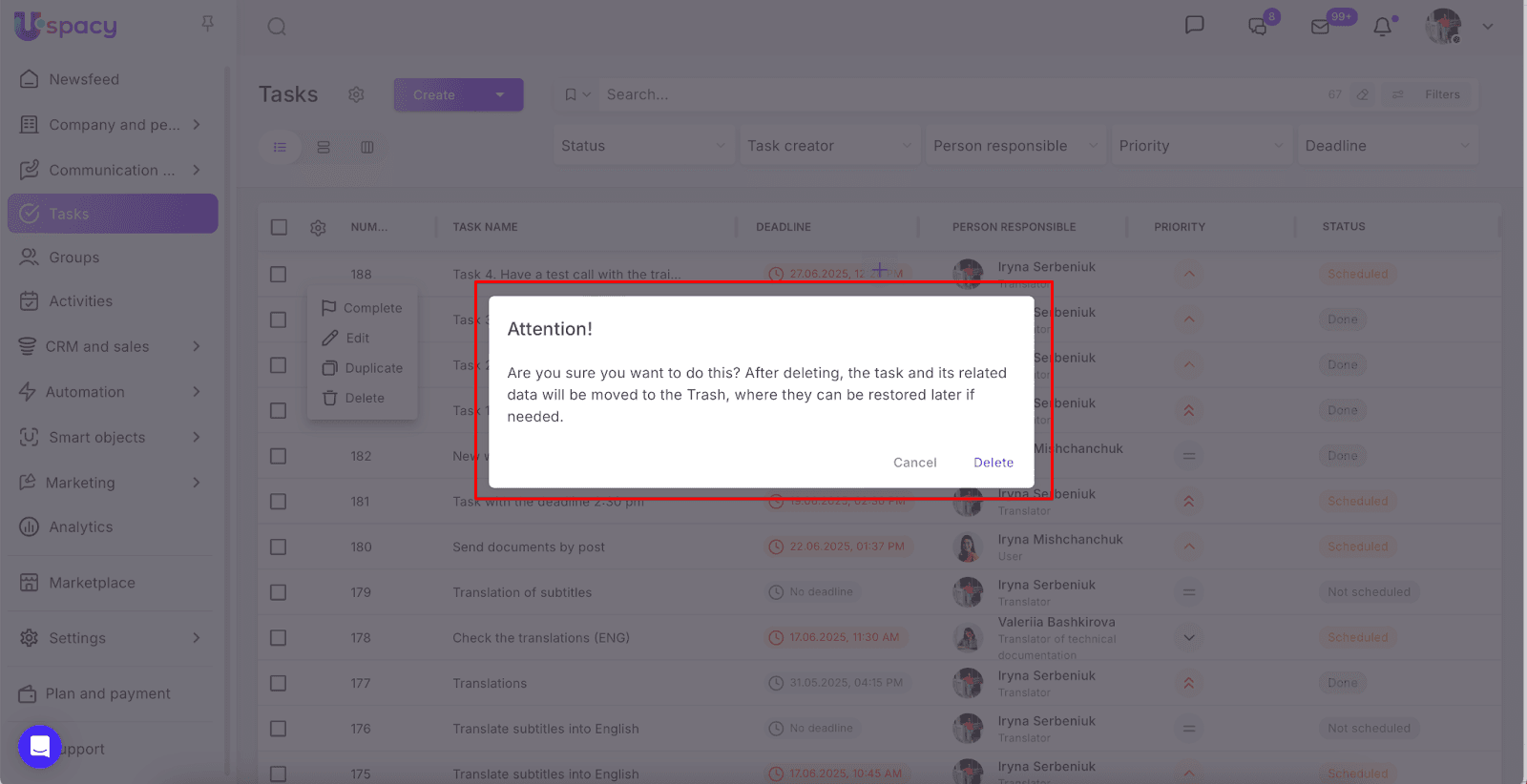Open the Deadline filter dropdown

pyautogui.click(x=1388, y=146)
